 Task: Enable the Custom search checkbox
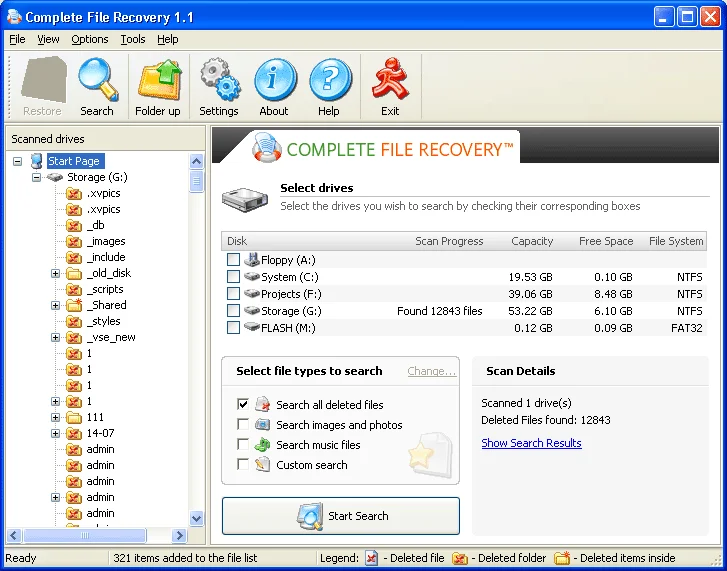pos(243,464)
